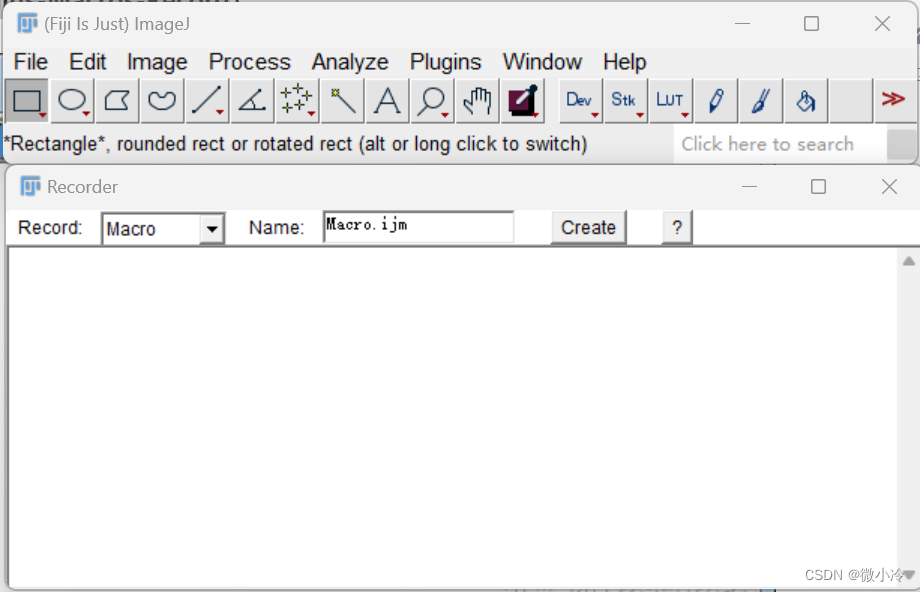This screenshot has height=592, width=920.
Task: Select the Paintbrush tool
Action: pos(761,100)
